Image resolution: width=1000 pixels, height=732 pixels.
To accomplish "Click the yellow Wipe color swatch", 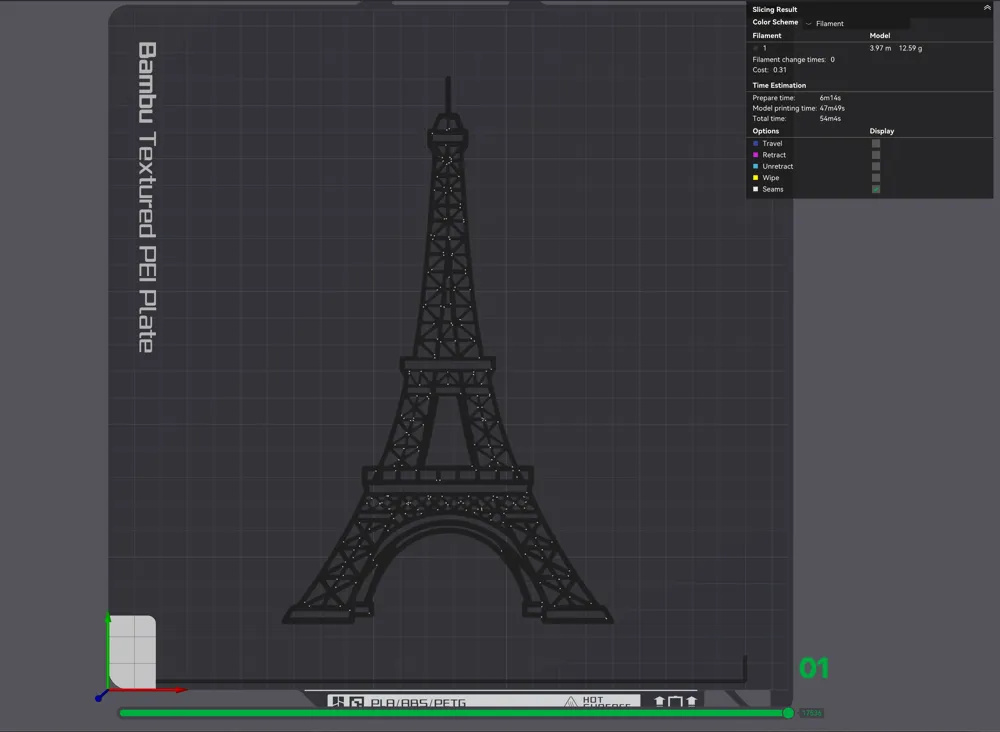I will point(756,178).
